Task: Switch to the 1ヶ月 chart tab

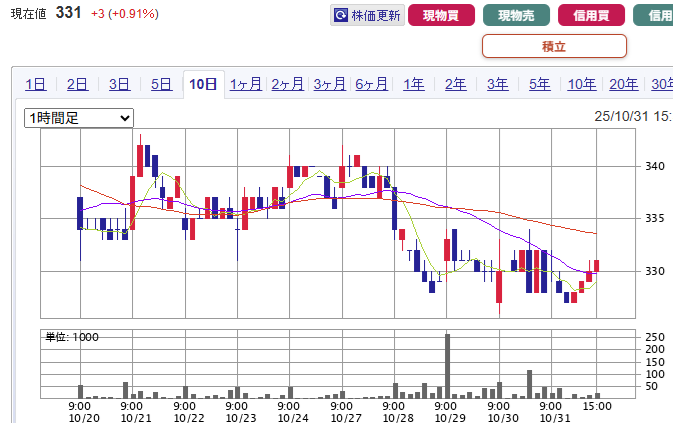Action: (x=245, y=84)
